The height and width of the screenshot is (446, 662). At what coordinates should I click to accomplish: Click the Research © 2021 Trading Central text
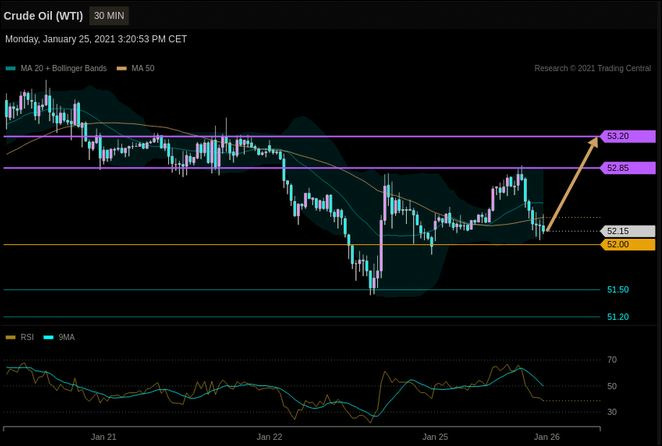pyautogui.click(x=592, y=68)
